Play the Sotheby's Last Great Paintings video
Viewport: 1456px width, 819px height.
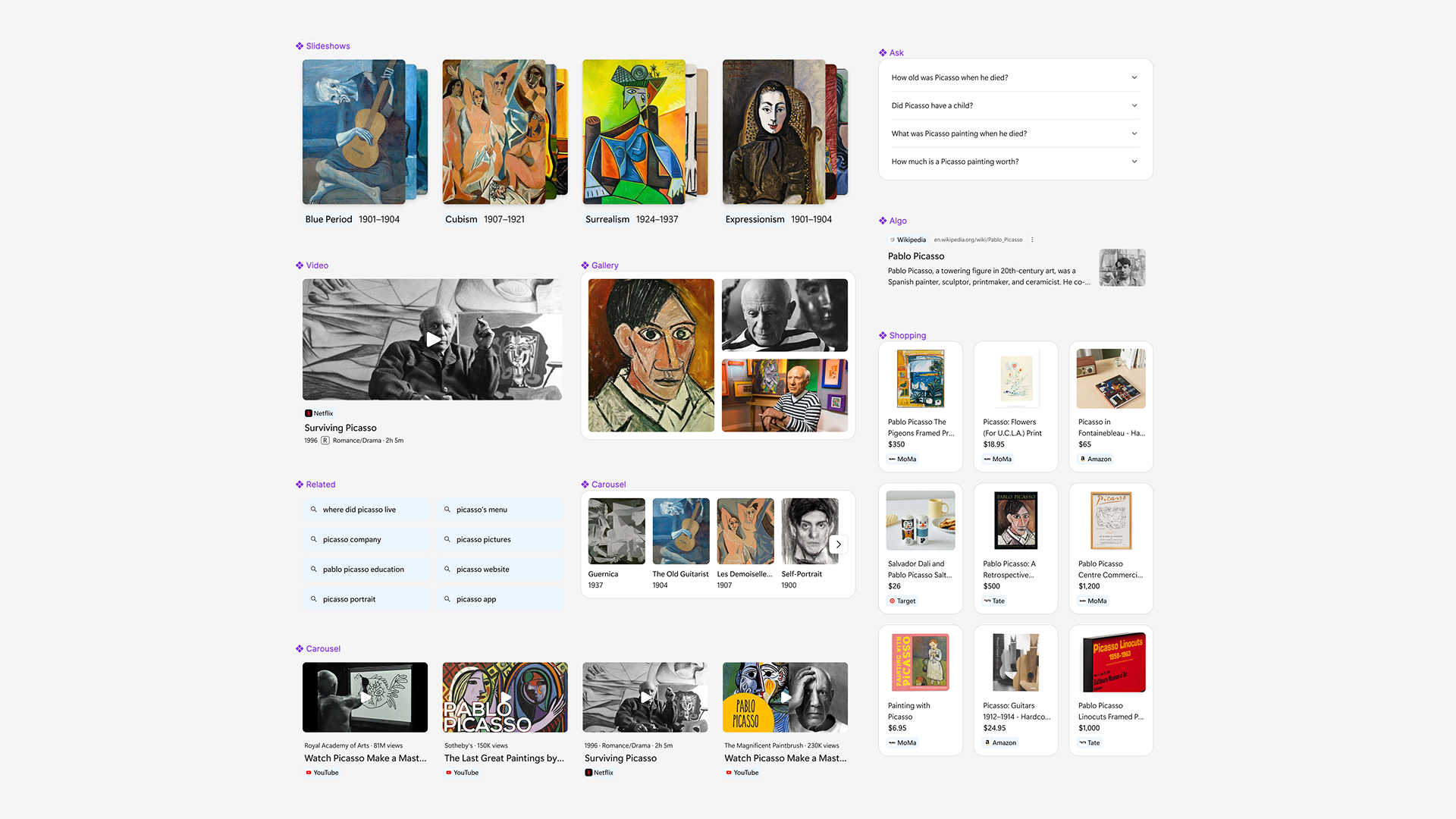[505, 697]
